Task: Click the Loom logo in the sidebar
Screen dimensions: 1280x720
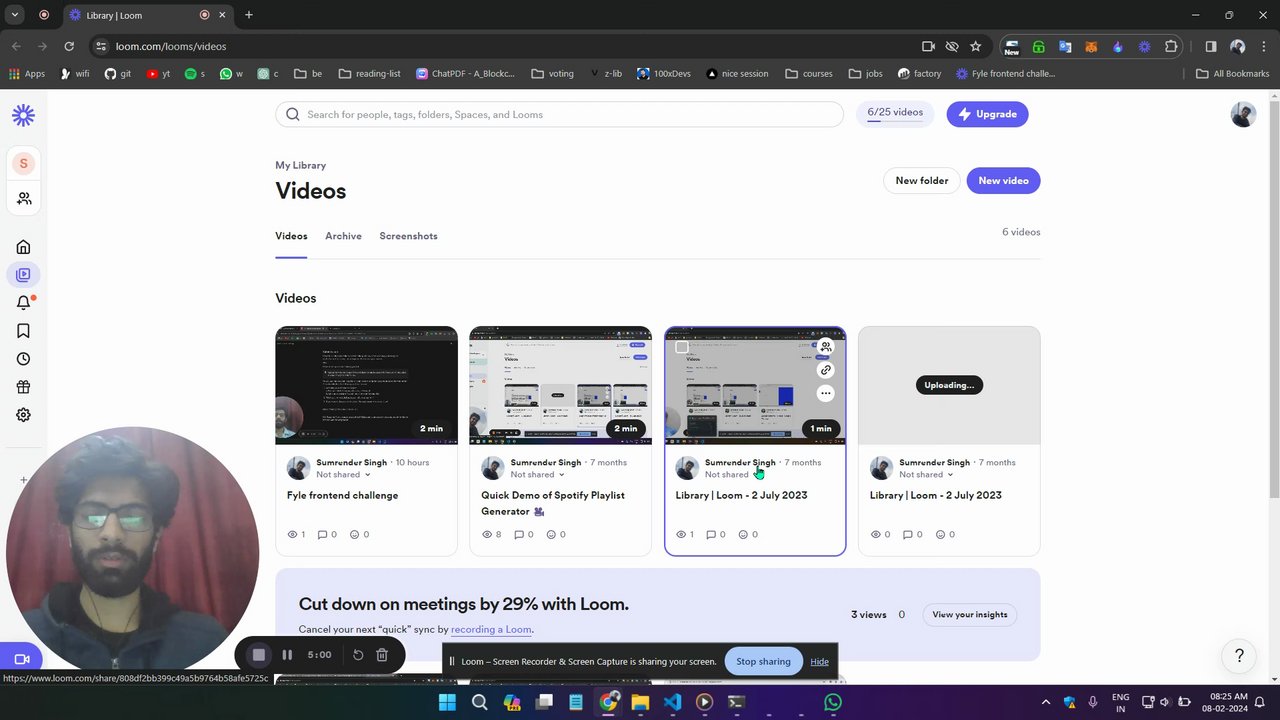Action: coord(23,115)
